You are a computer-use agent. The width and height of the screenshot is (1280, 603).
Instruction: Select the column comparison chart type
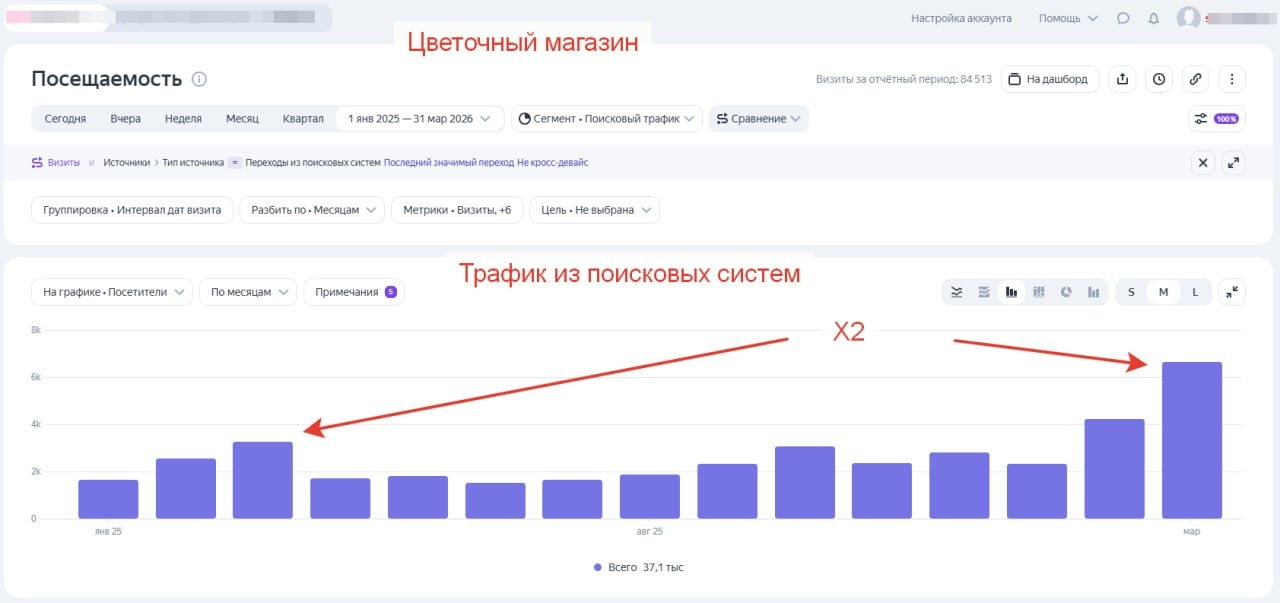[x=1093, y=292]
